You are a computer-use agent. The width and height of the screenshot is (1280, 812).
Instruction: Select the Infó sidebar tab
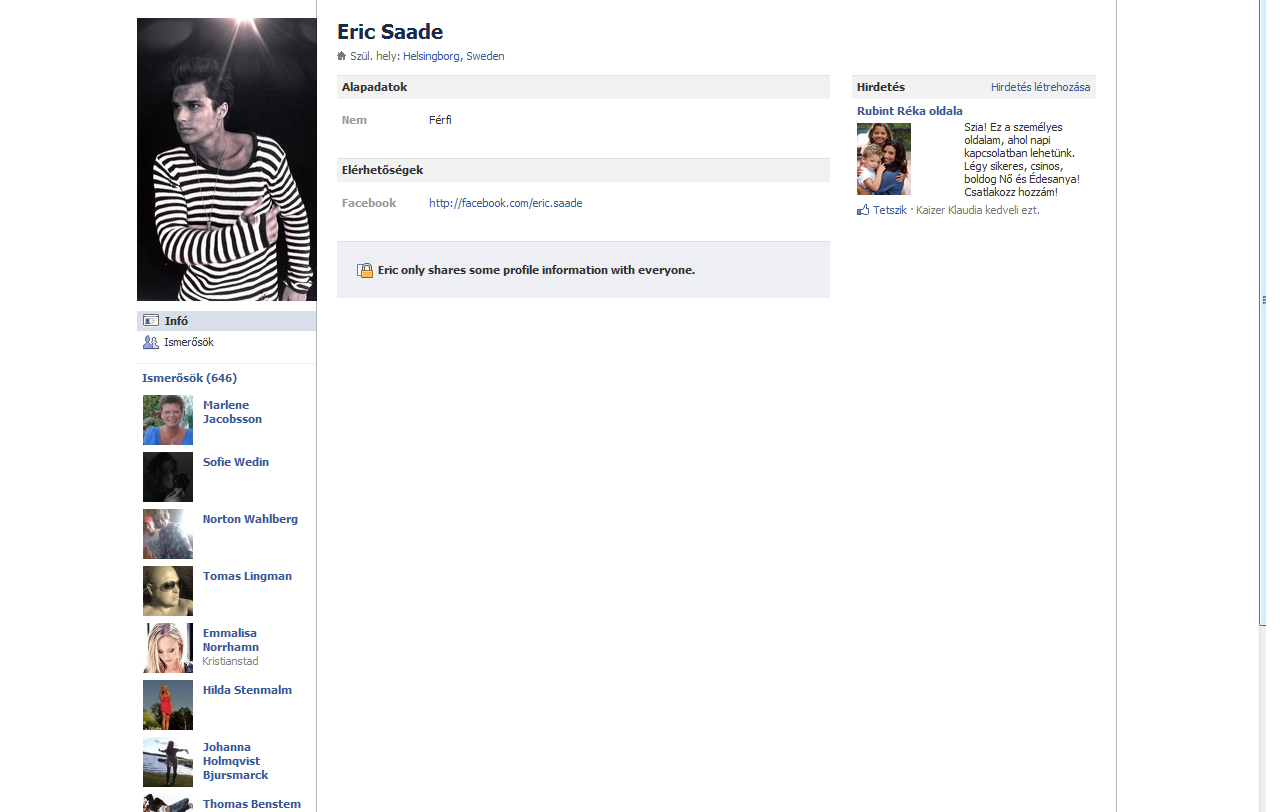(177, 321)
